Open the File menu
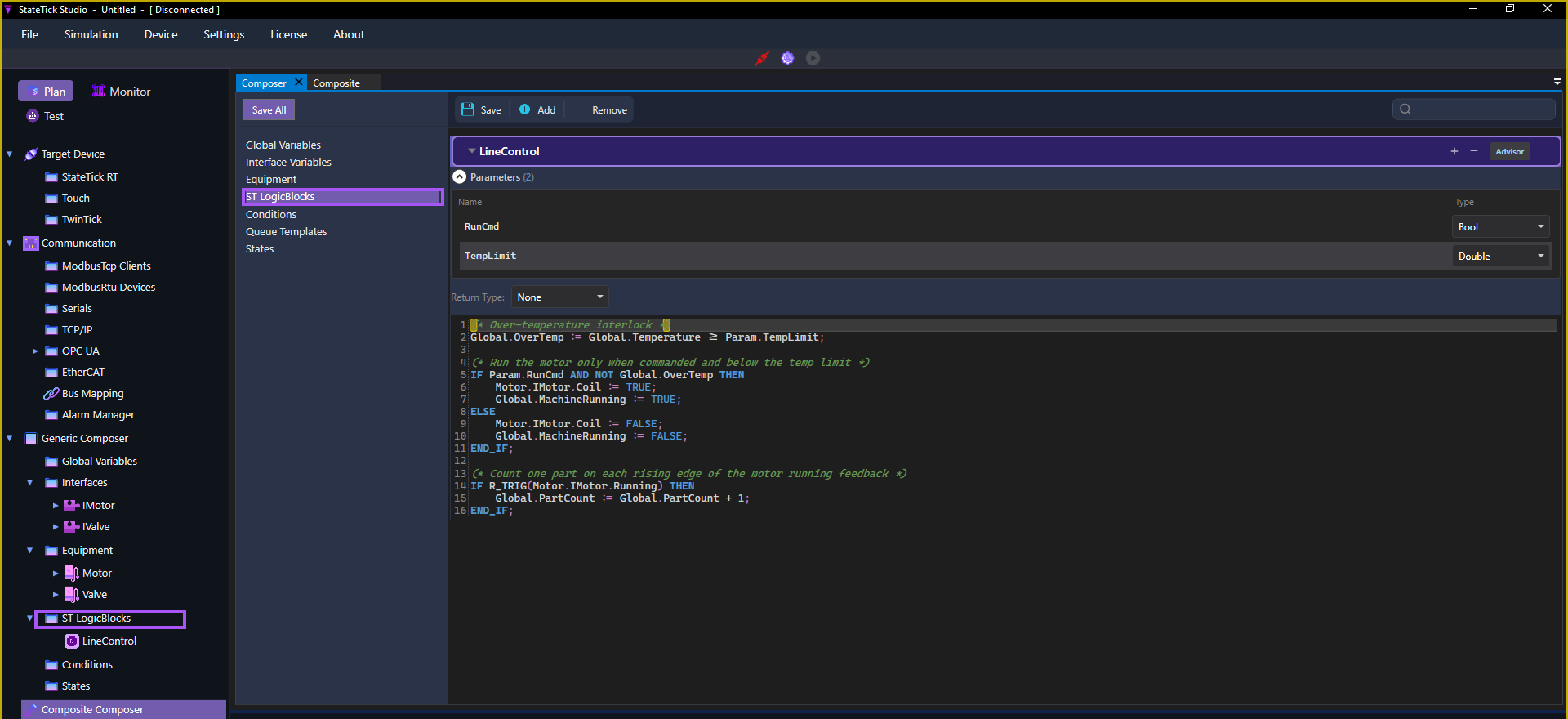This screenshot has width=1568, height=719. 30,34
